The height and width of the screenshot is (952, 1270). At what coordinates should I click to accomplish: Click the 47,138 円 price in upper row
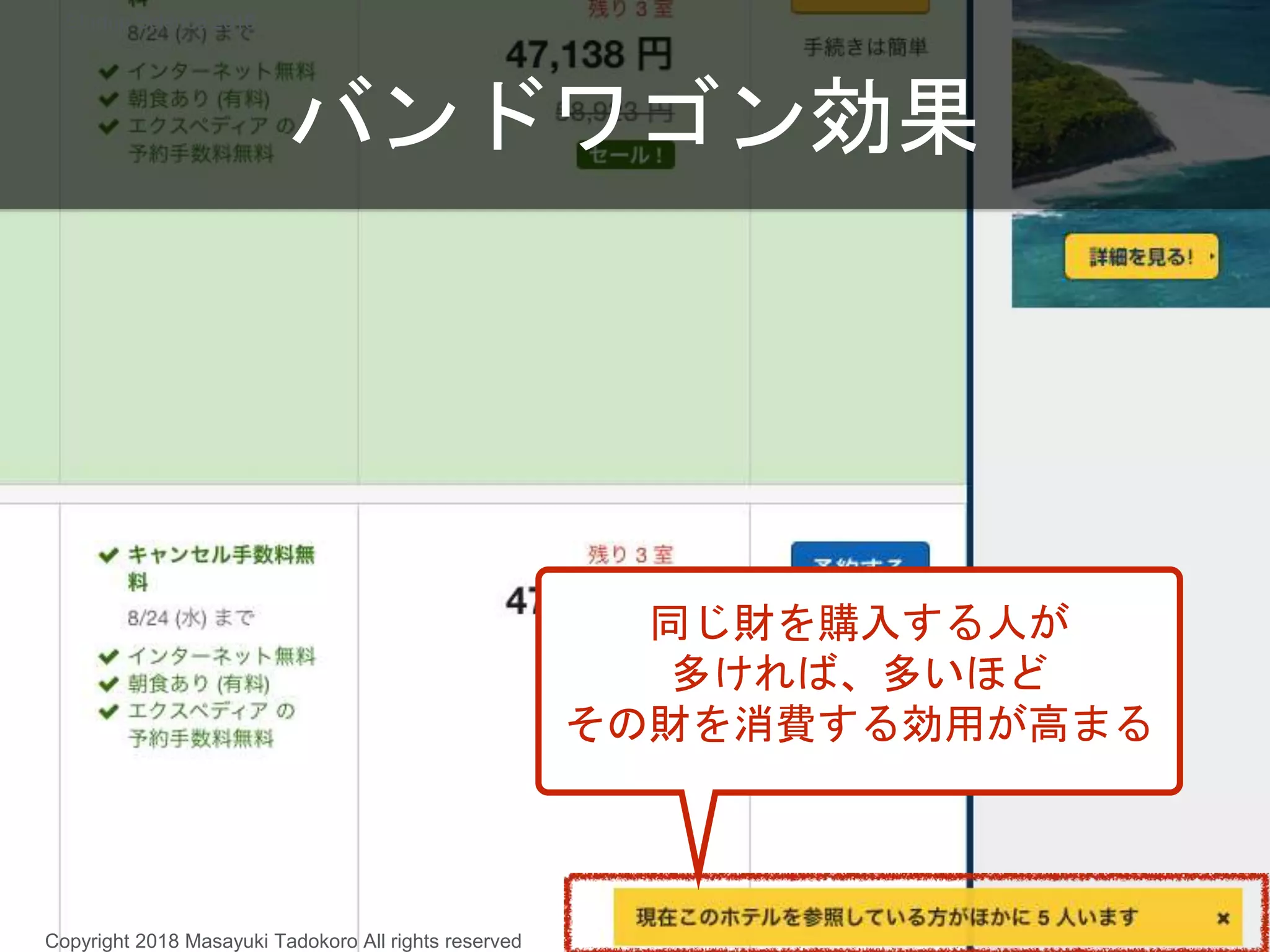pos(588,54)
